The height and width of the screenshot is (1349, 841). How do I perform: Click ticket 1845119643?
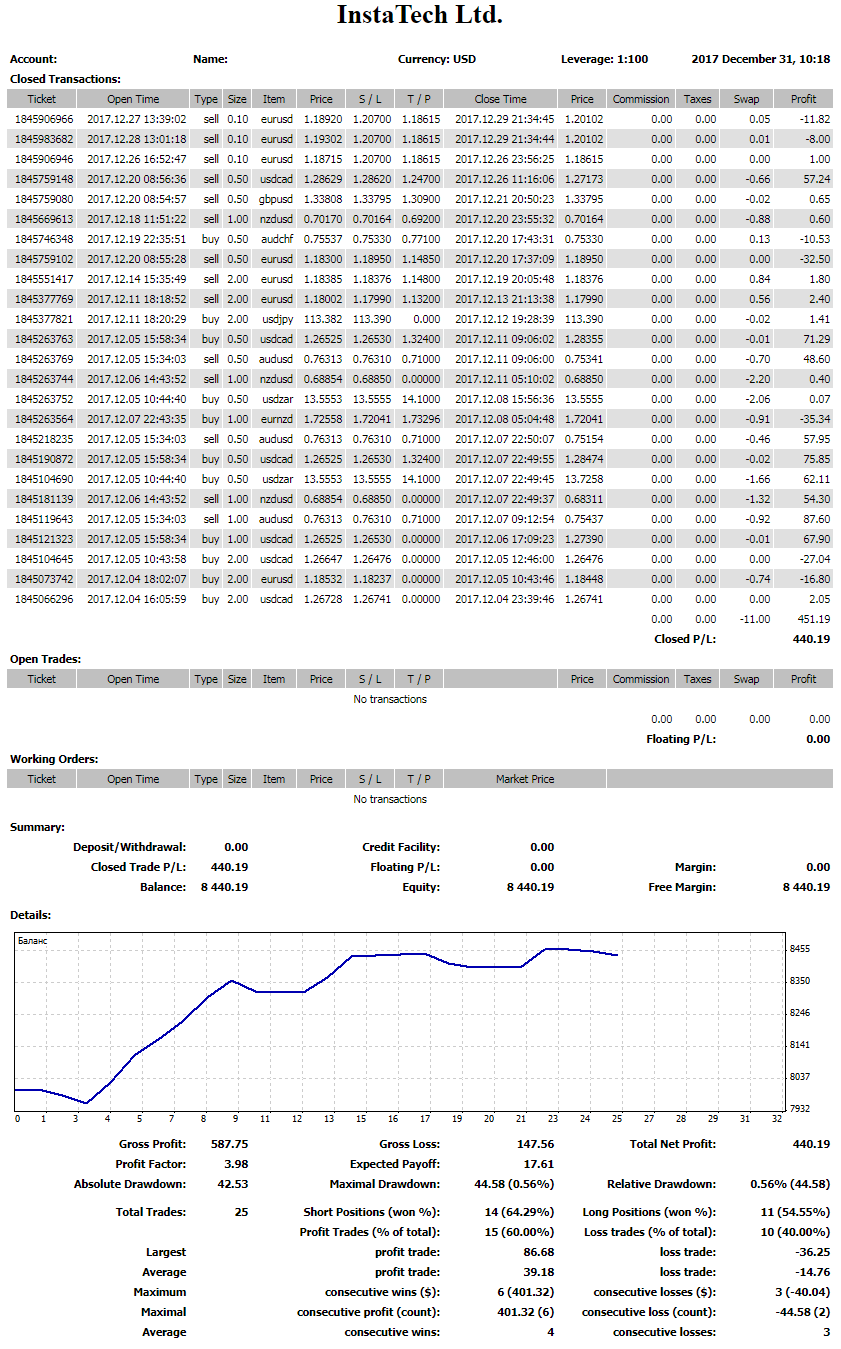pos(44,519)
